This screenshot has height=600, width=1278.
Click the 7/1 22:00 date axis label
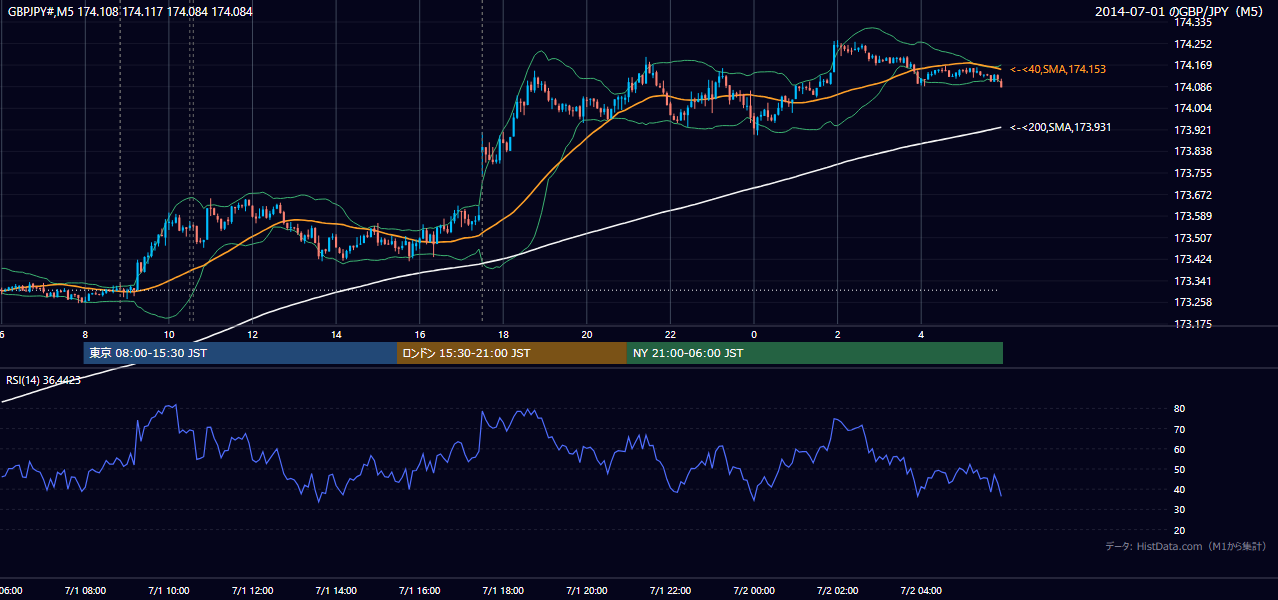tap(671, 591)
